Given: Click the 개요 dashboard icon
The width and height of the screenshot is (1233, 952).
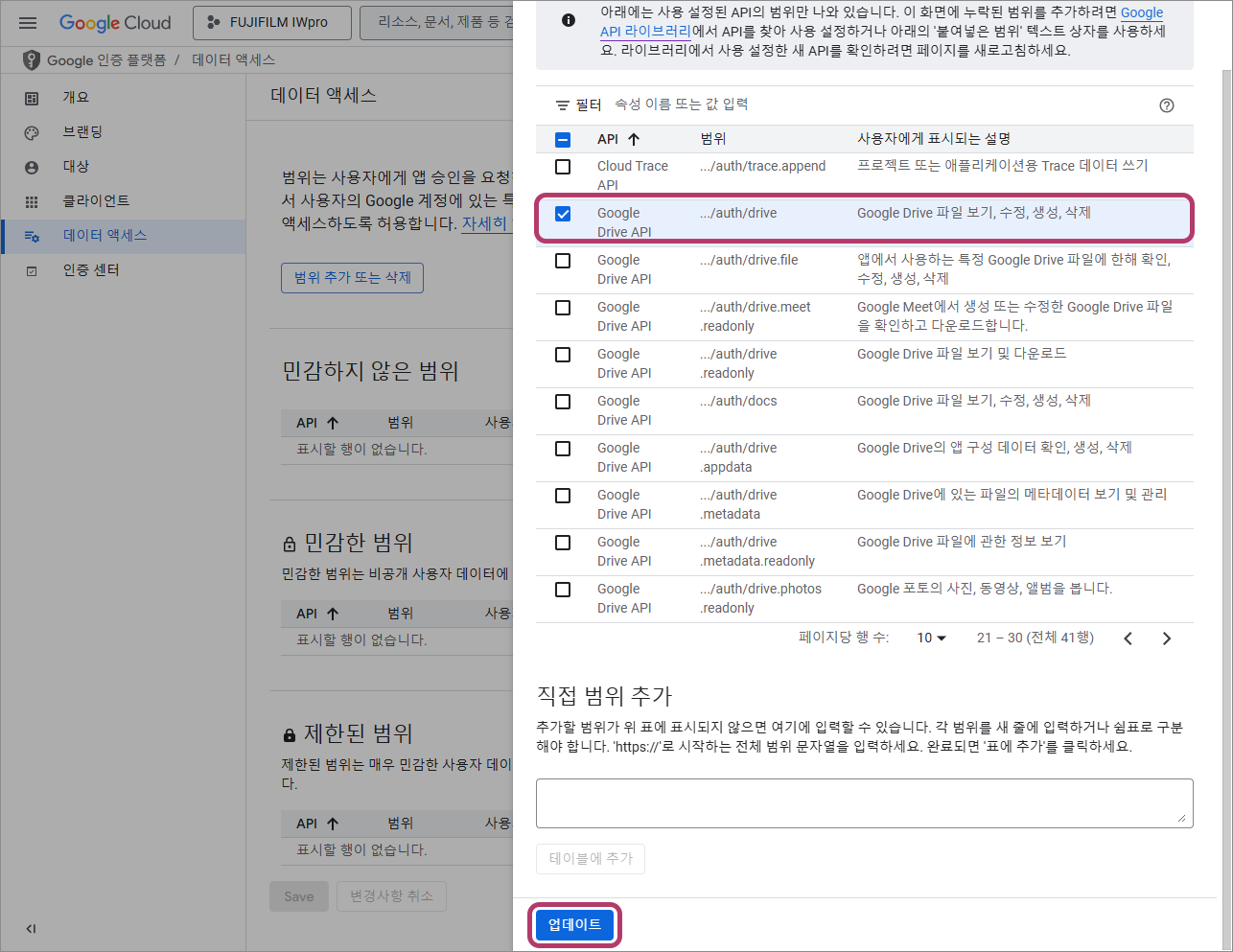Looking at the screenshot, I should (32, 98).
